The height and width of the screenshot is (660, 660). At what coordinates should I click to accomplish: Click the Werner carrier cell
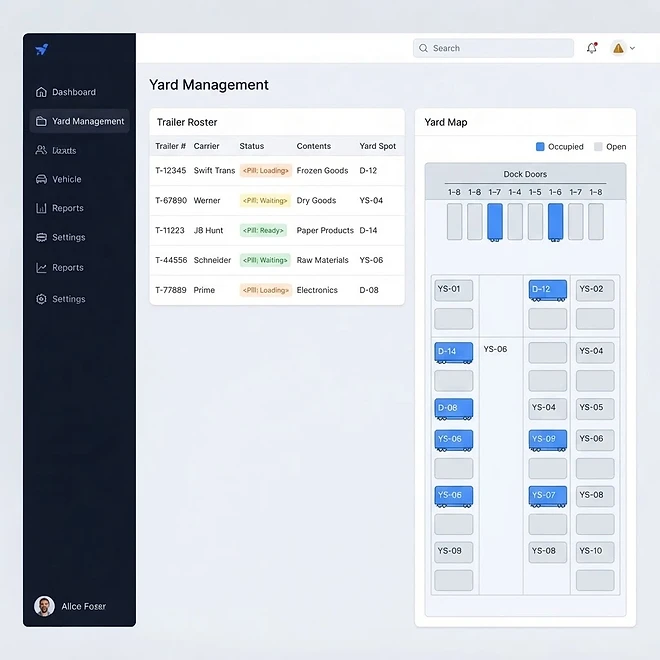click(x=207, y=200)
